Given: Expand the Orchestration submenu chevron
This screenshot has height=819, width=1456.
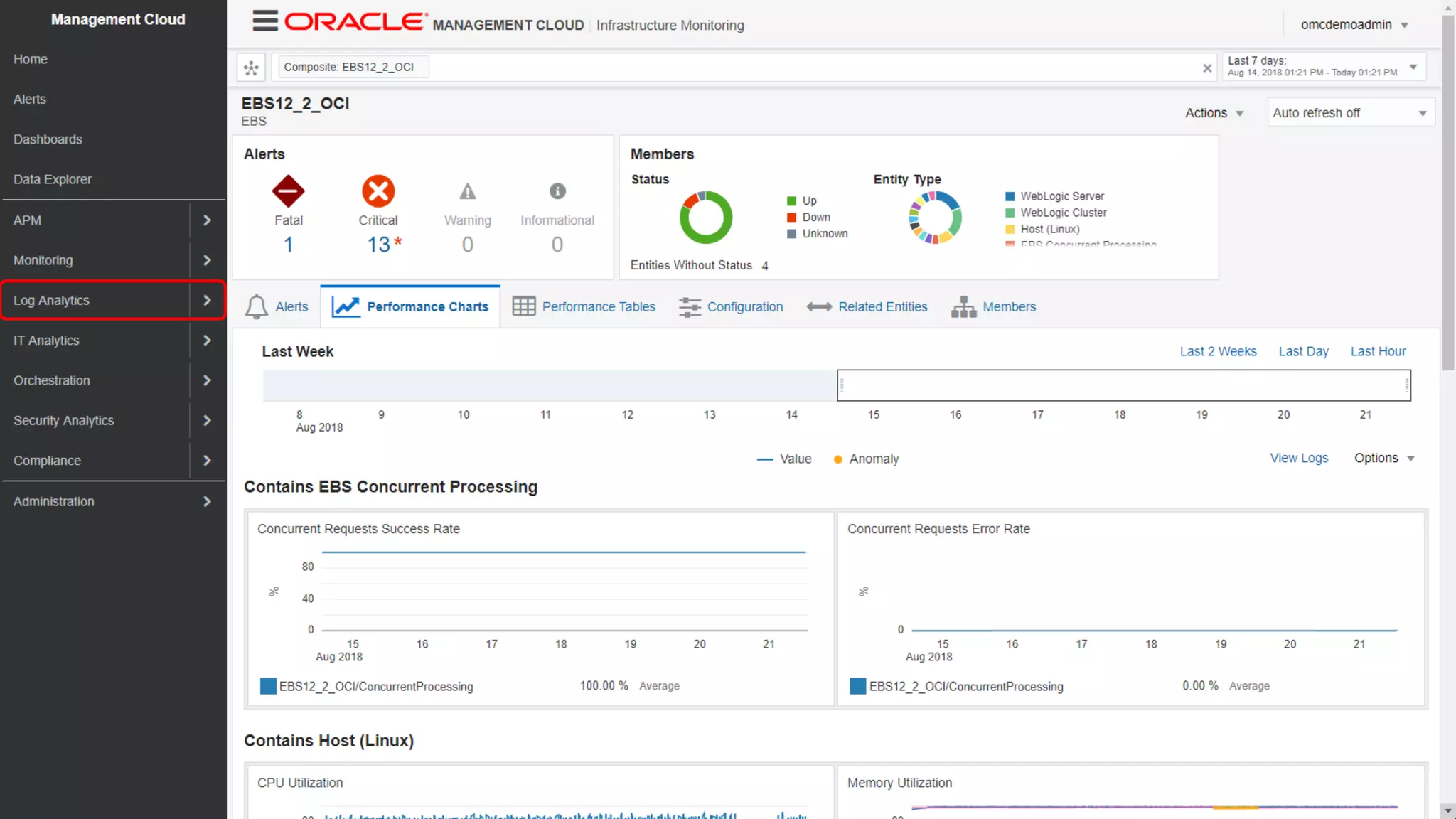Looking at the screenshot, I should [x=207, y=380].
